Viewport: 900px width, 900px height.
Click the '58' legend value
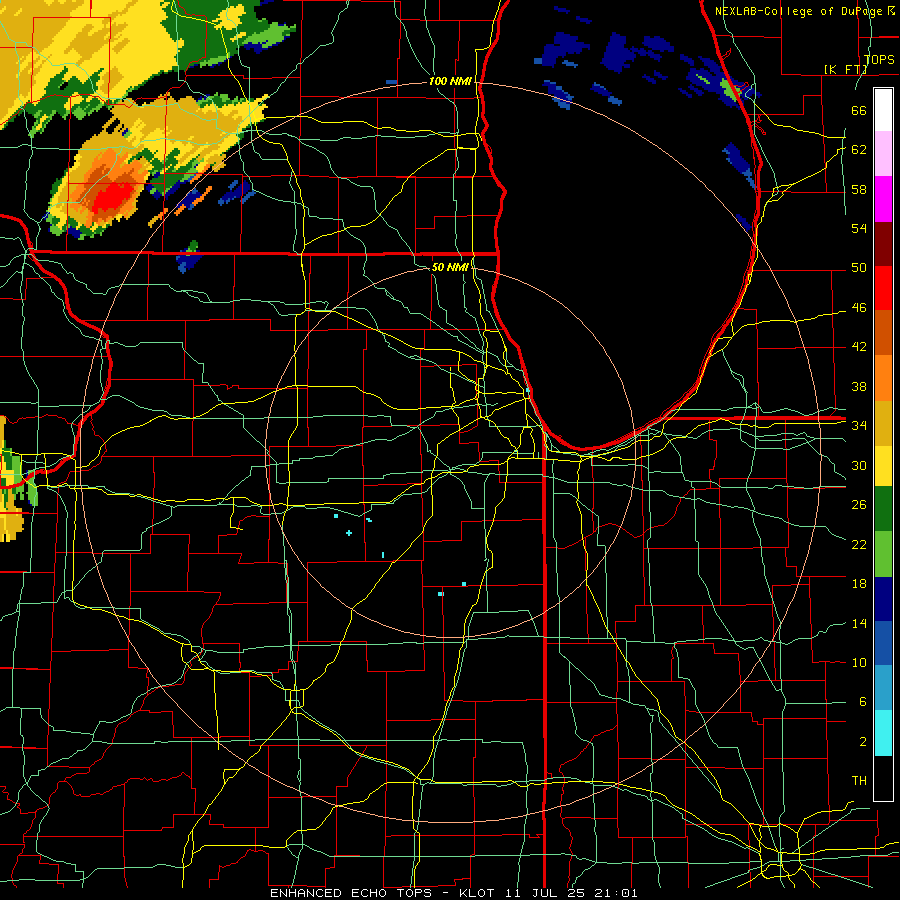(x=859, y=189)
